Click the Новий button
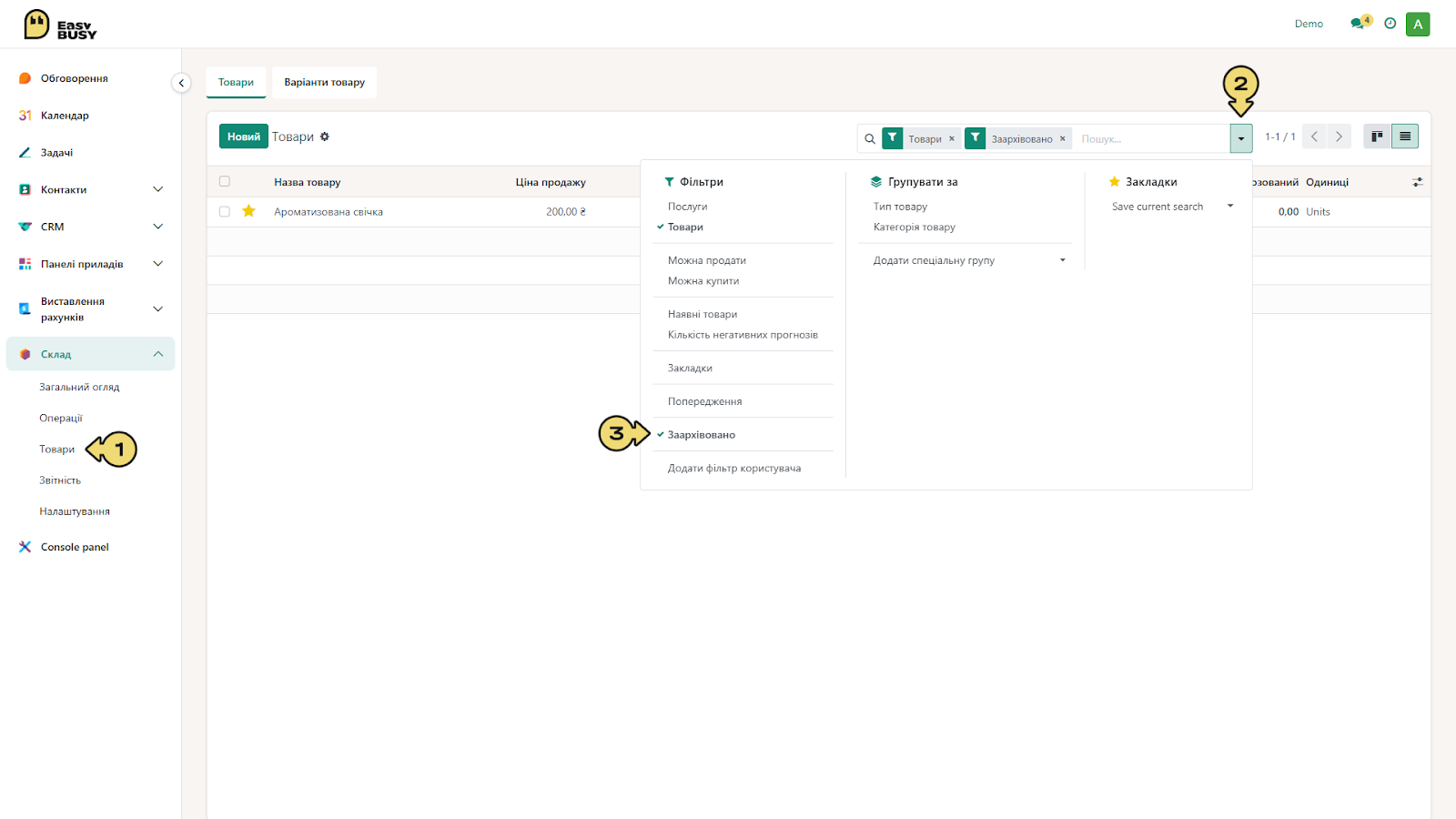This screenshot has height=819, width=1456. tap(243, 136)
